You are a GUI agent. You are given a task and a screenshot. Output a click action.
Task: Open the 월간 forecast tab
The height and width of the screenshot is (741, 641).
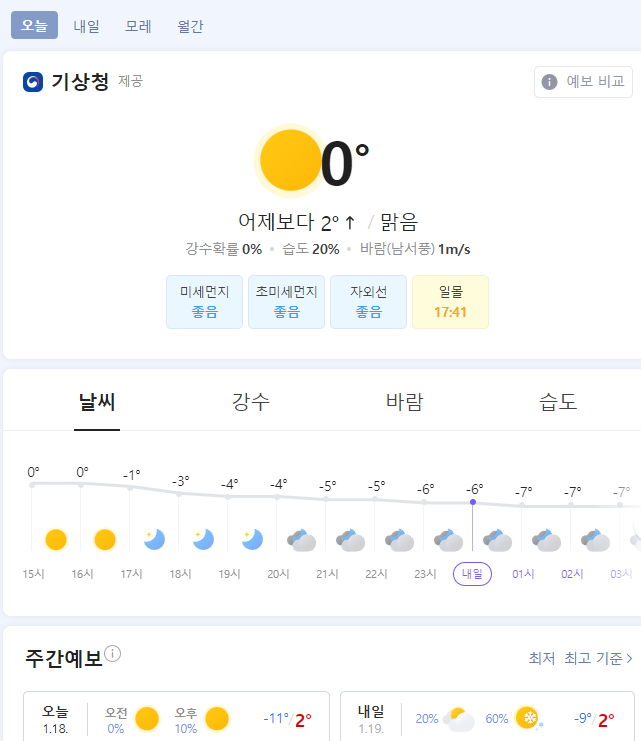(x=189, y=26)
